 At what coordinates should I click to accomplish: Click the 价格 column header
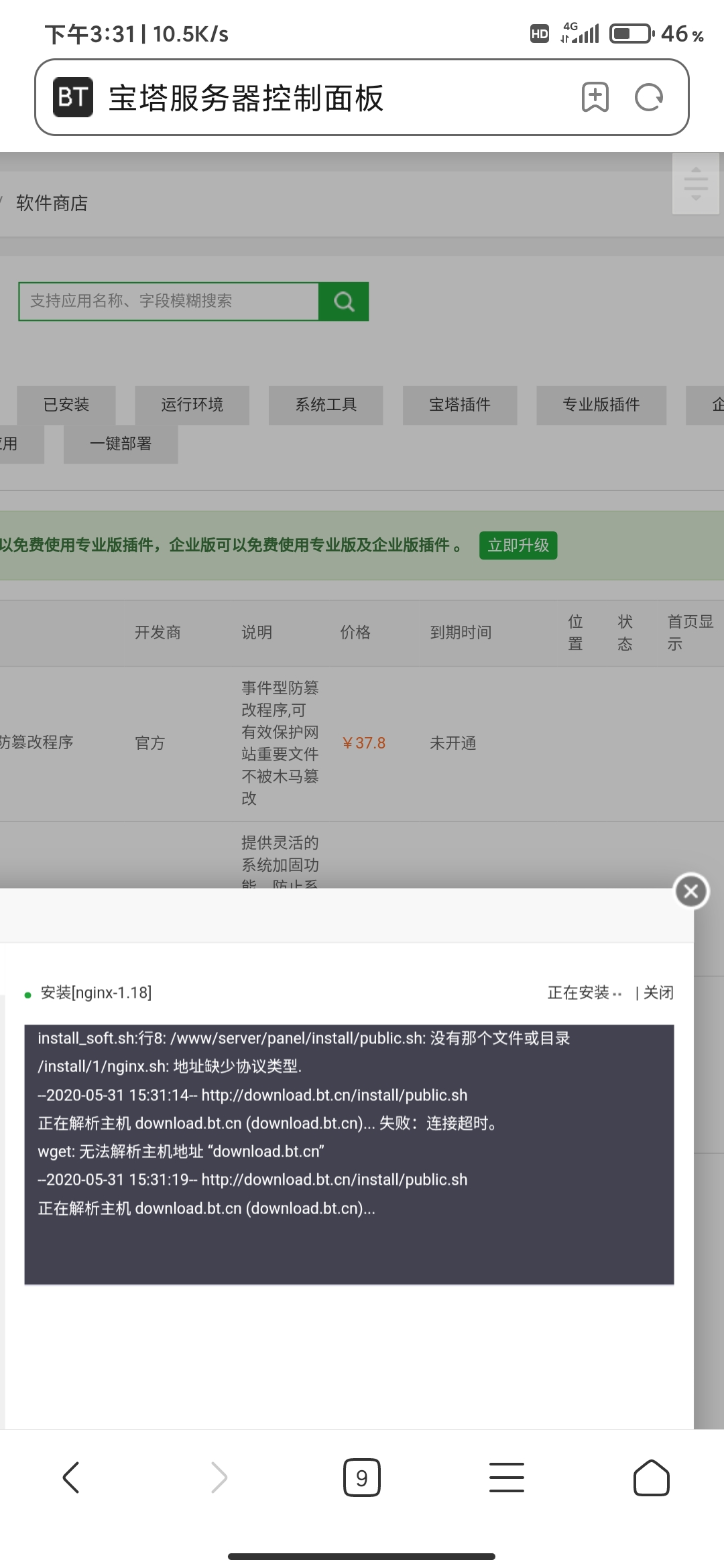355,633
